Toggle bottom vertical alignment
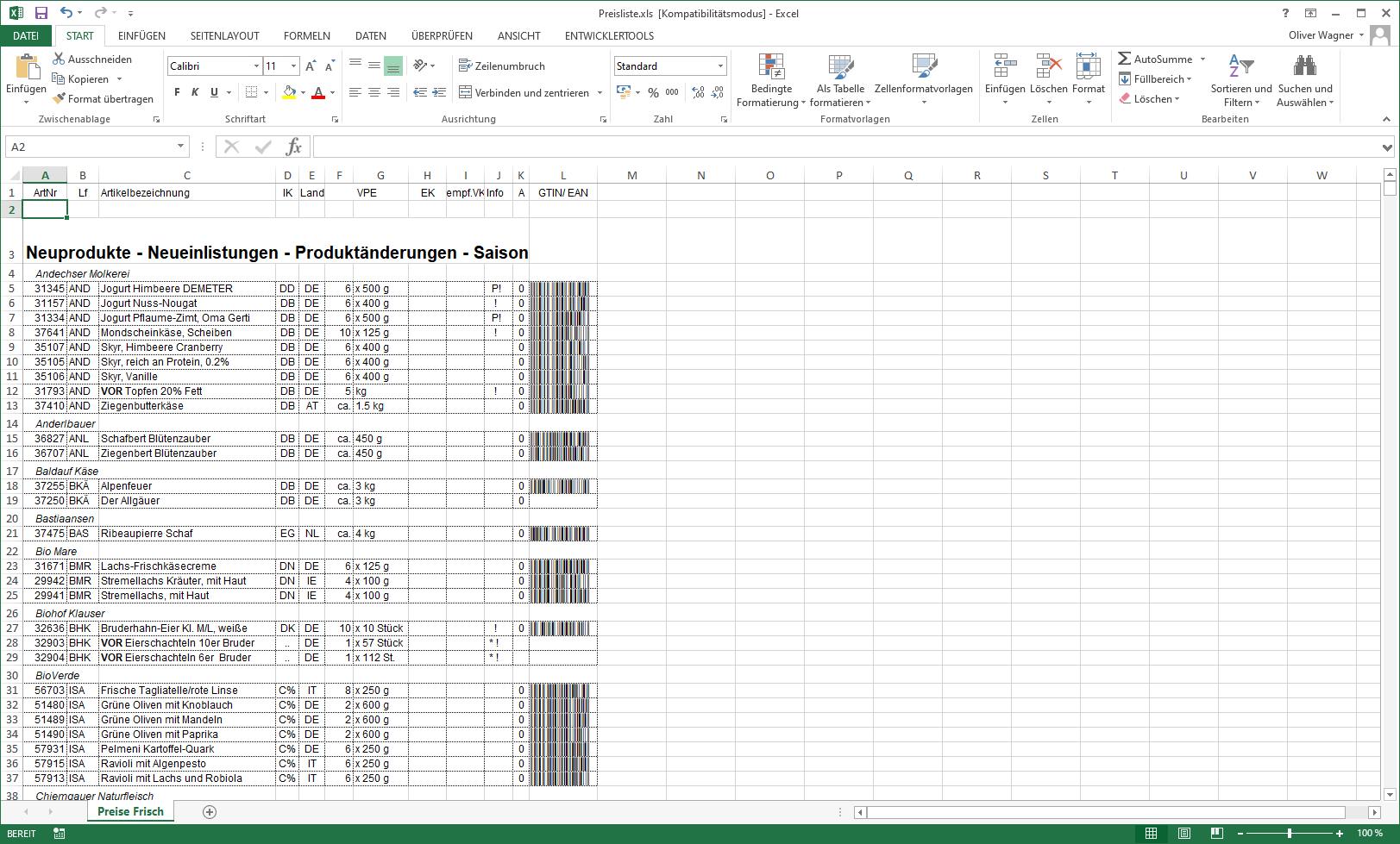 tap(393, 66)
